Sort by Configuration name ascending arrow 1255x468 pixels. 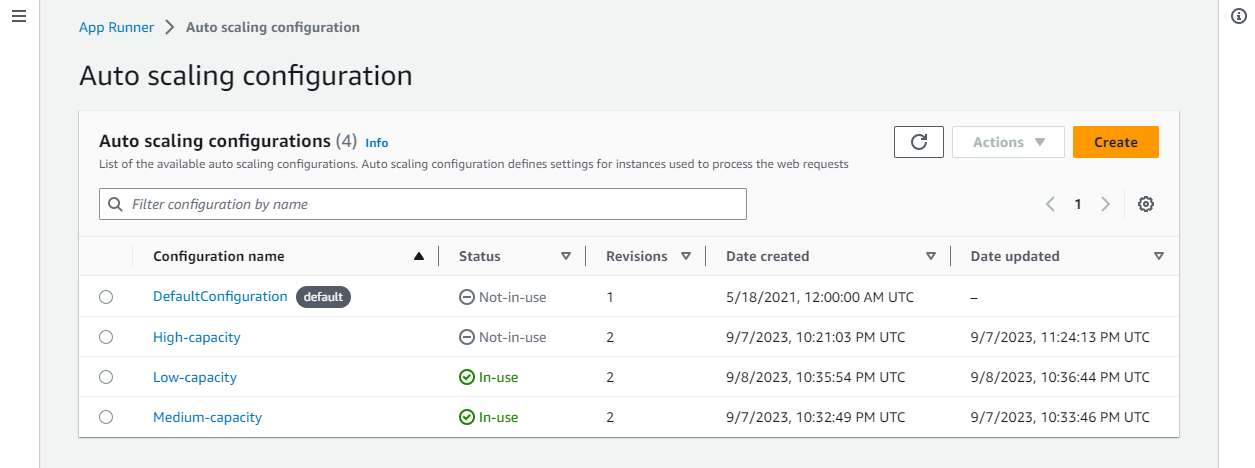coord(419,257)
